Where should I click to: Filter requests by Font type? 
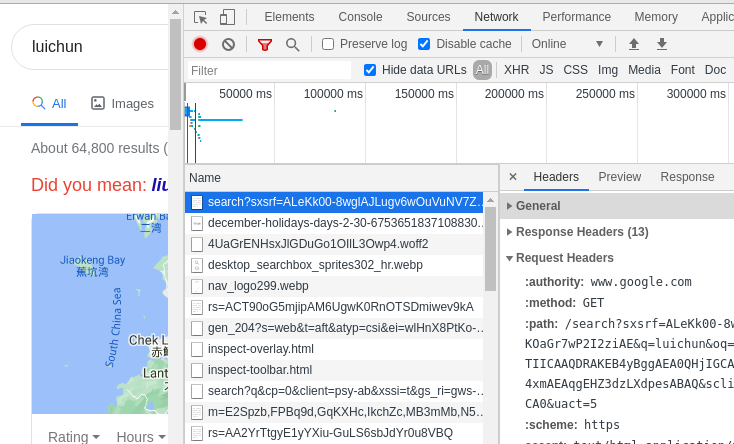683,70
